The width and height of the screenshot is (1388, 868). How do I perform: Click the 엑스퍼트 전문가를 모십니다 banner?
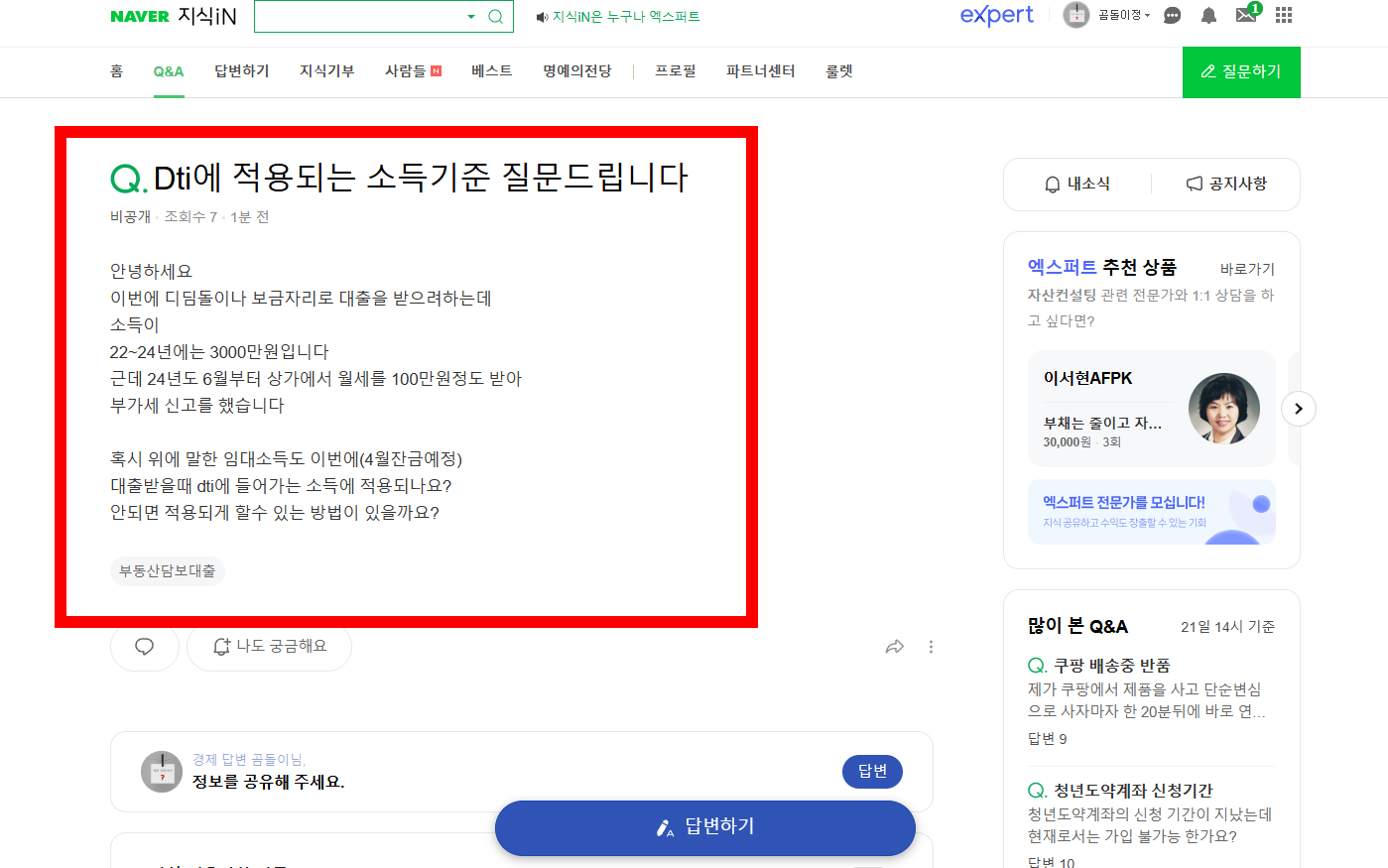coord(1152,512)
